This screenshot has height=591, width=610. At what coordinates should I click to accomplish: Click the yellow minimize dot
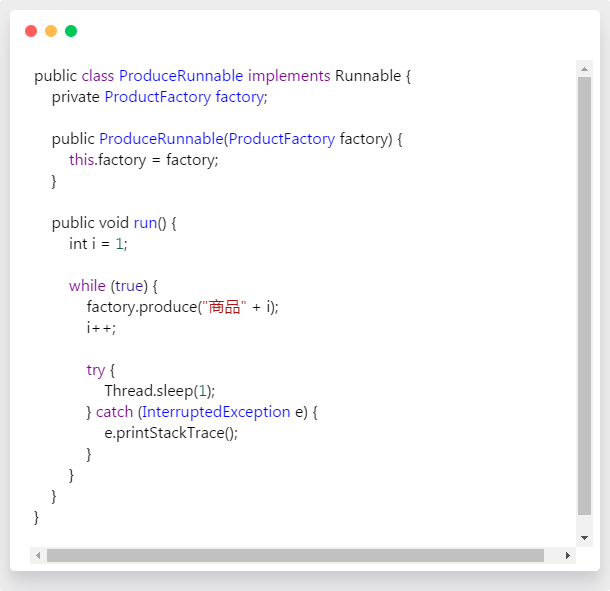(51, 31)
